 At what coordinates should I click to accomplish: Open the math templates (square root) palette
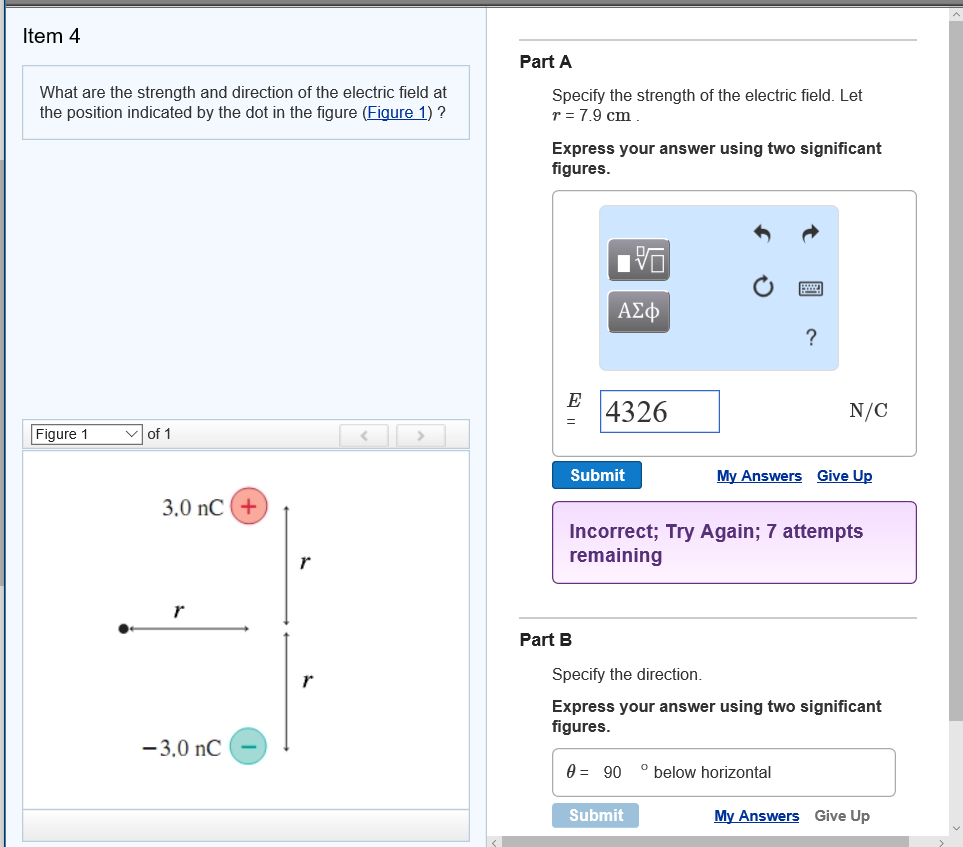pos(639,261)
